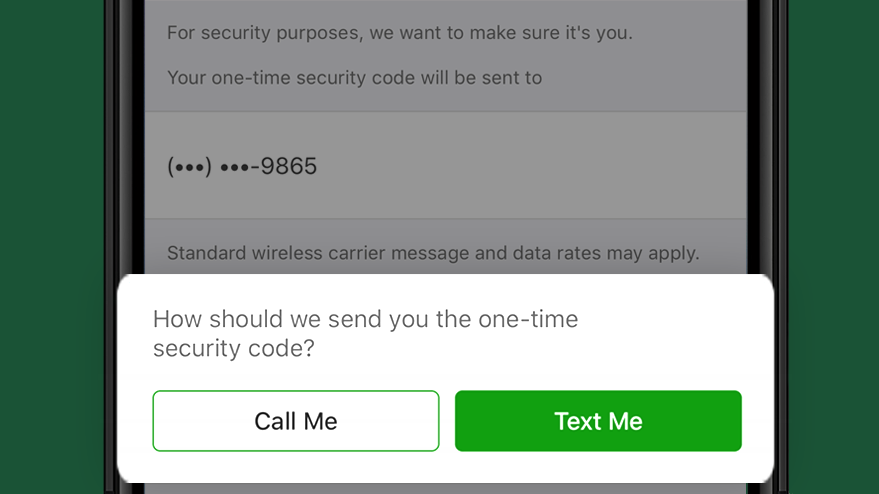Click the "How should we send you" prompt

(365, 320)
